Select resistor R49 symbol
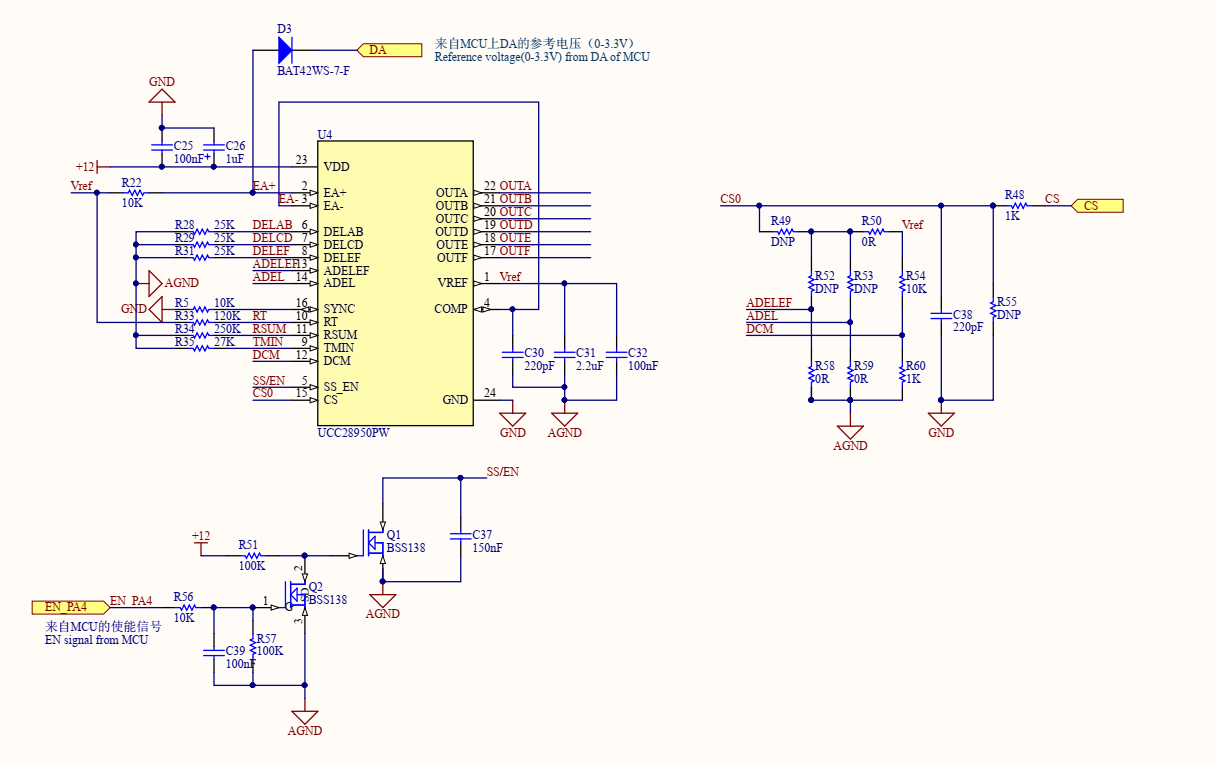1215x764 pixels. click(785, 232)
